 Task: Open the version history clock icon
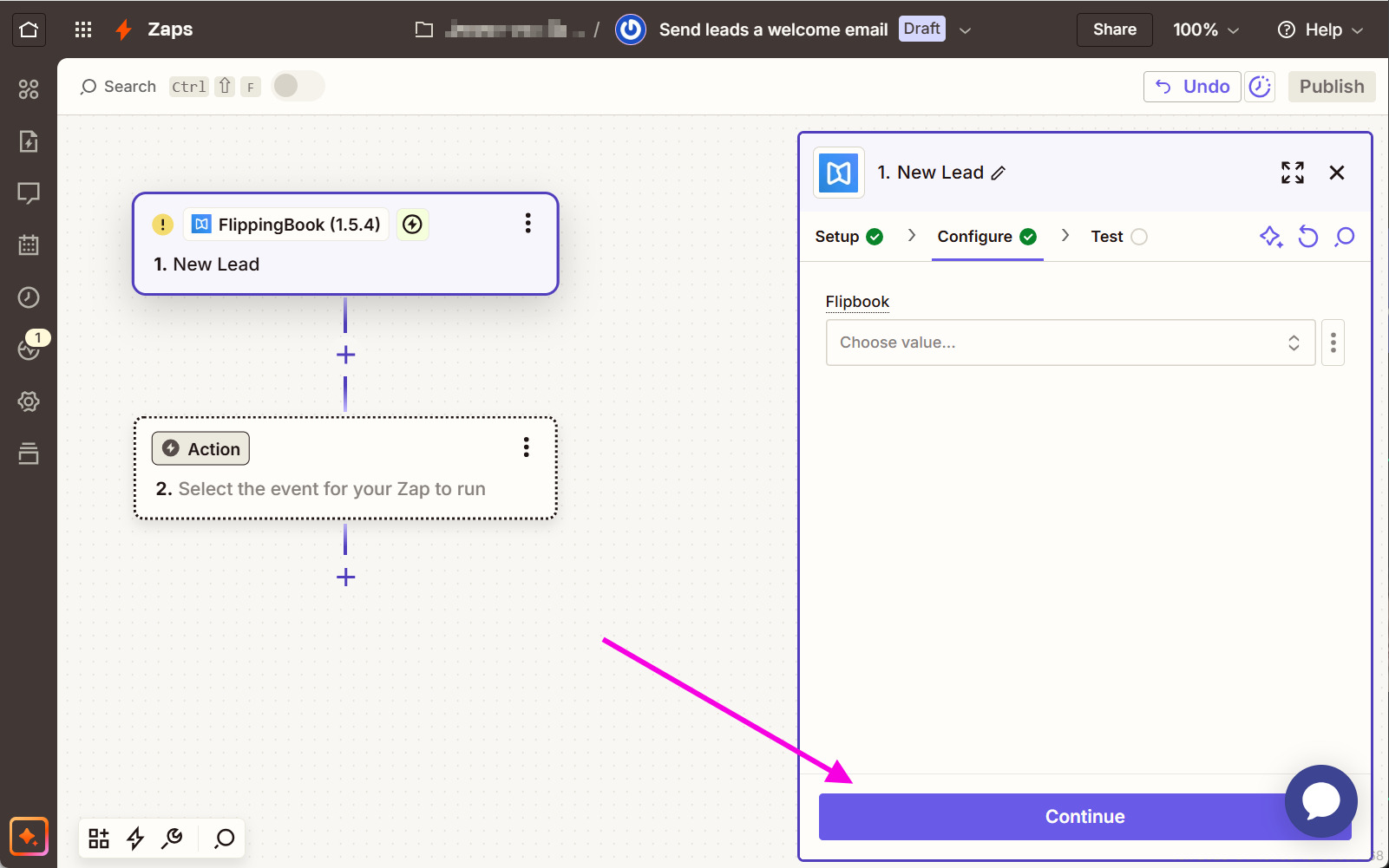[x=1260, y=87]
